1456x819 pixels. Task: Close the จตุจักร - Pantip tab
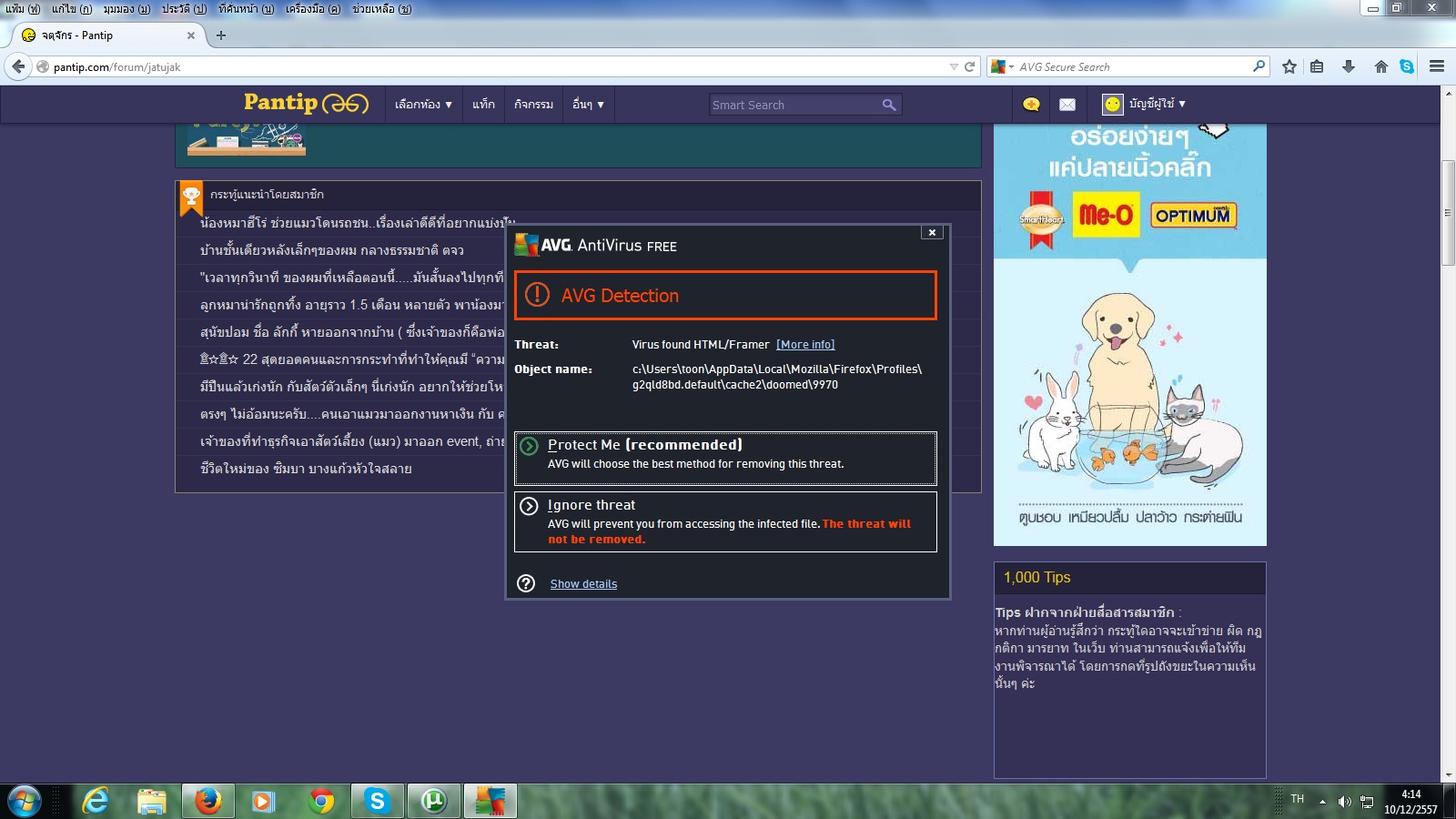coord(191,35)
